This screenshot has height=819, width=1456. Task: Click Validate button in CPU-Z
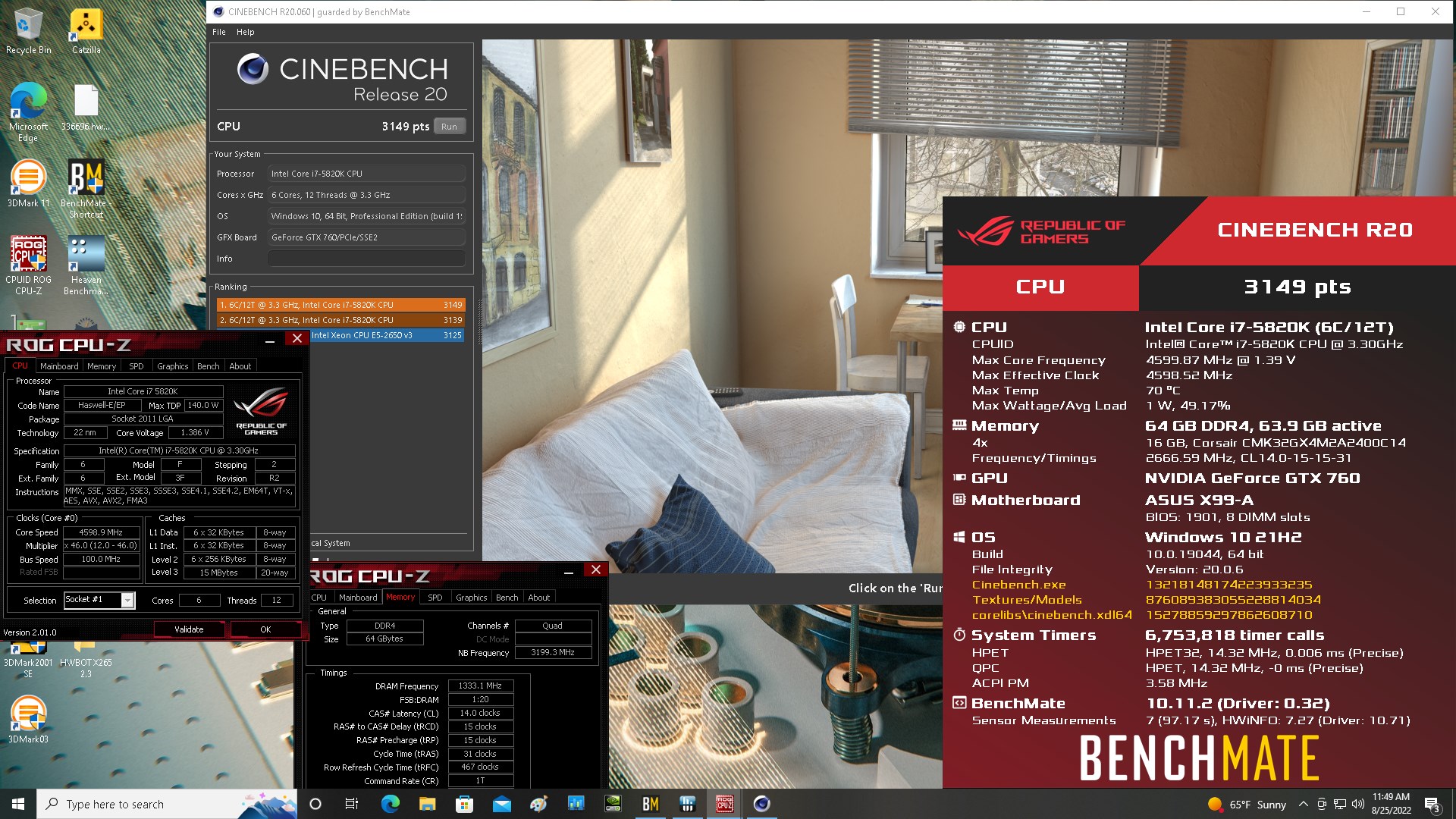click(189, 629)
